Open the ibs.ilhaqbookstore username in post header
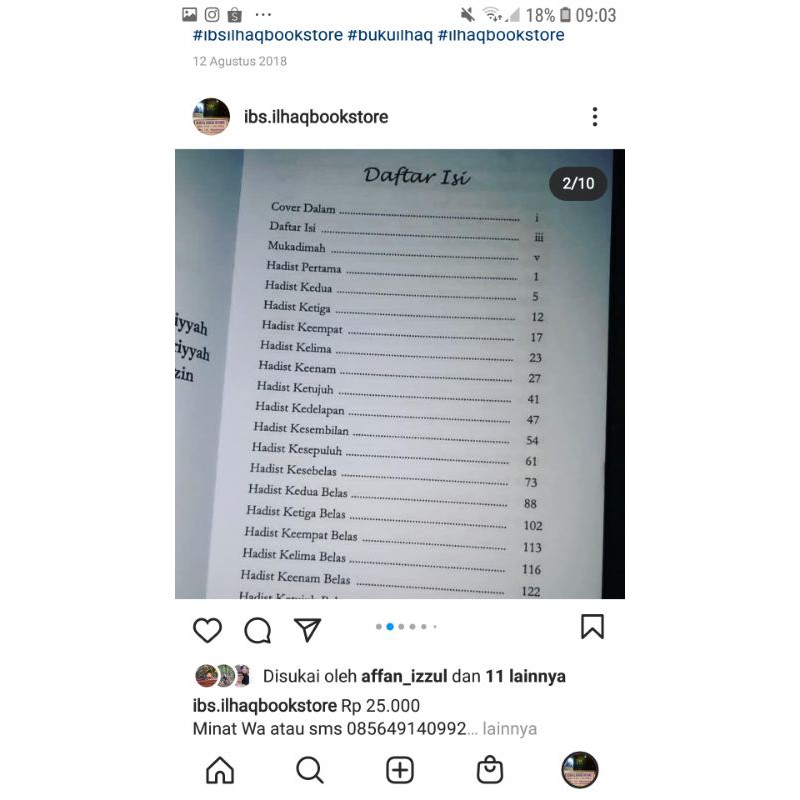 point(316,117)
